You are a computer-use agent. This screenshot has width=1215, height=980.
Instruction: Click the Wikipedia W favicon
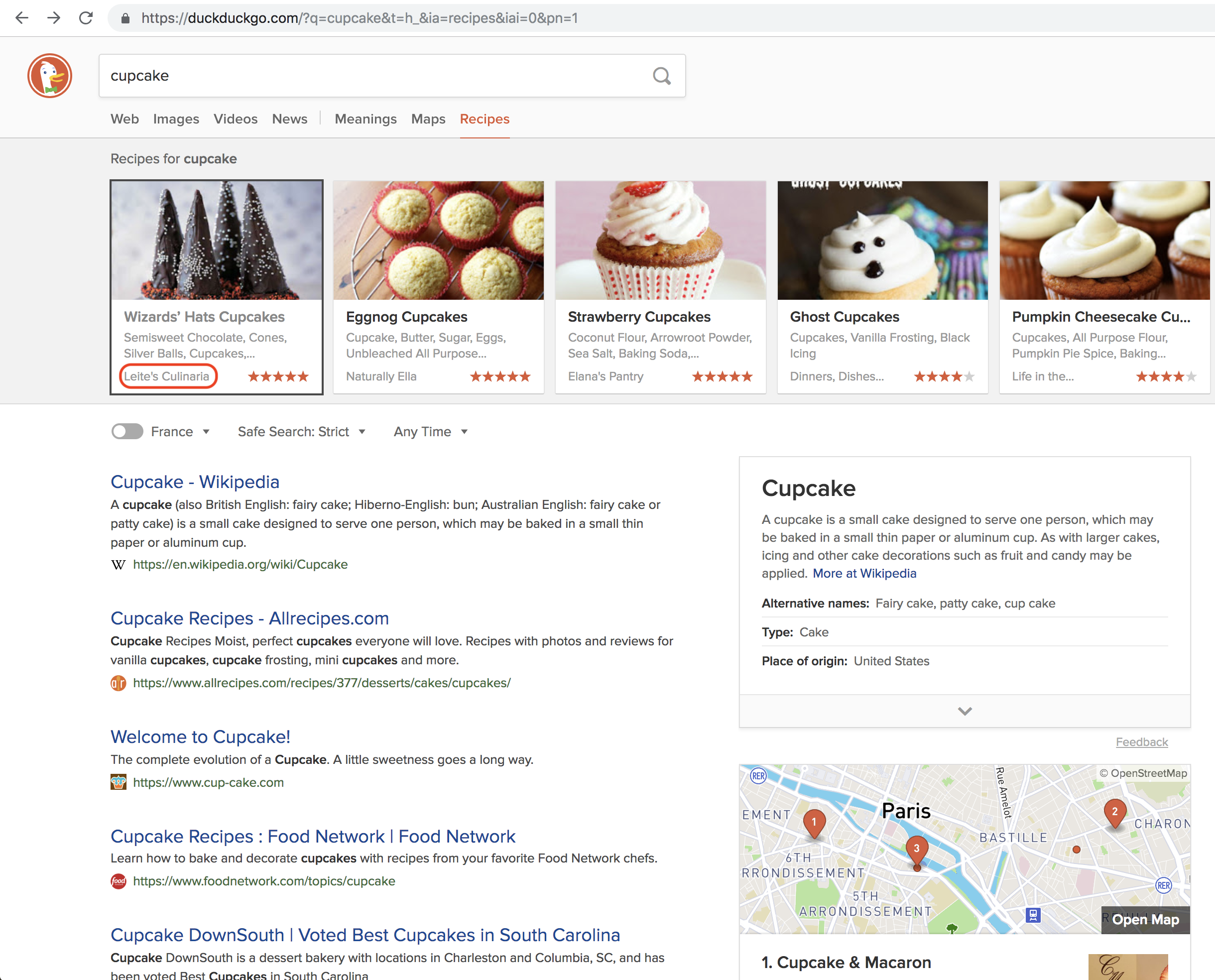click(x=118, y=565)
